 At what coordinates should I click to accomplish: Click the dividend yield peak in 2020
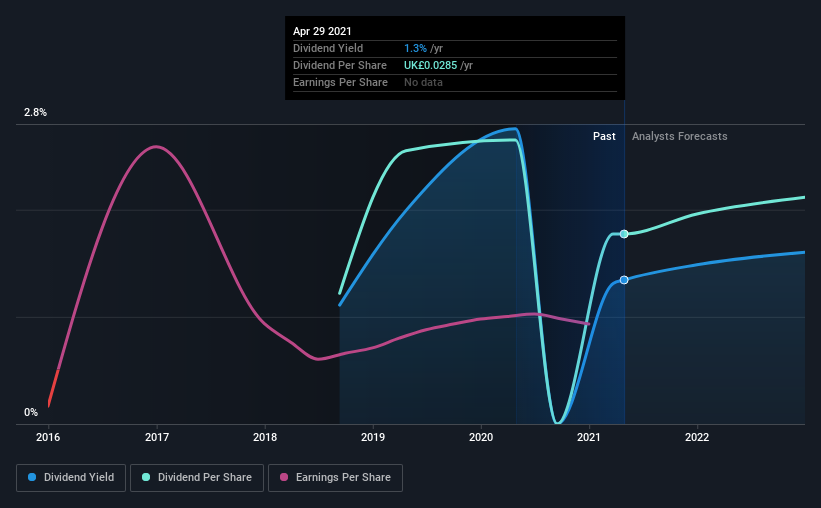(516, 128)
